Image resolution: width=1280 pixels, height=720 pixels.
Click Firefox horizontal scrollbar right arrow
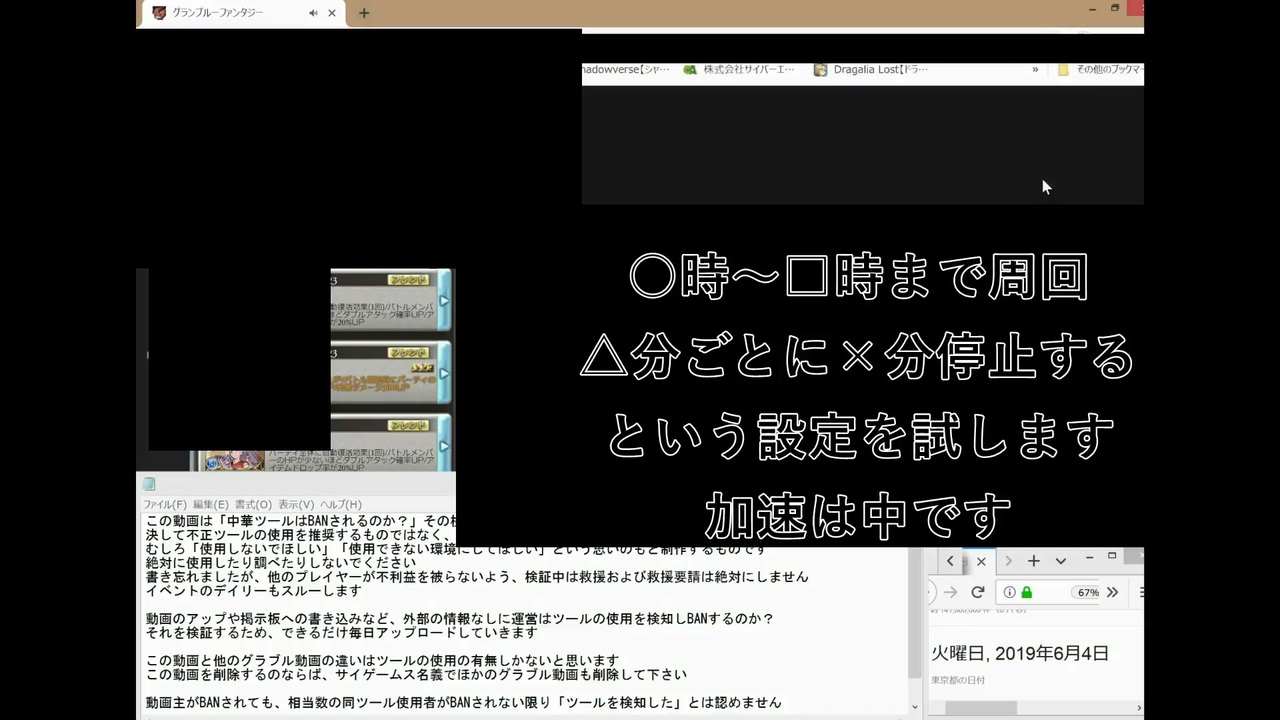1138,708
